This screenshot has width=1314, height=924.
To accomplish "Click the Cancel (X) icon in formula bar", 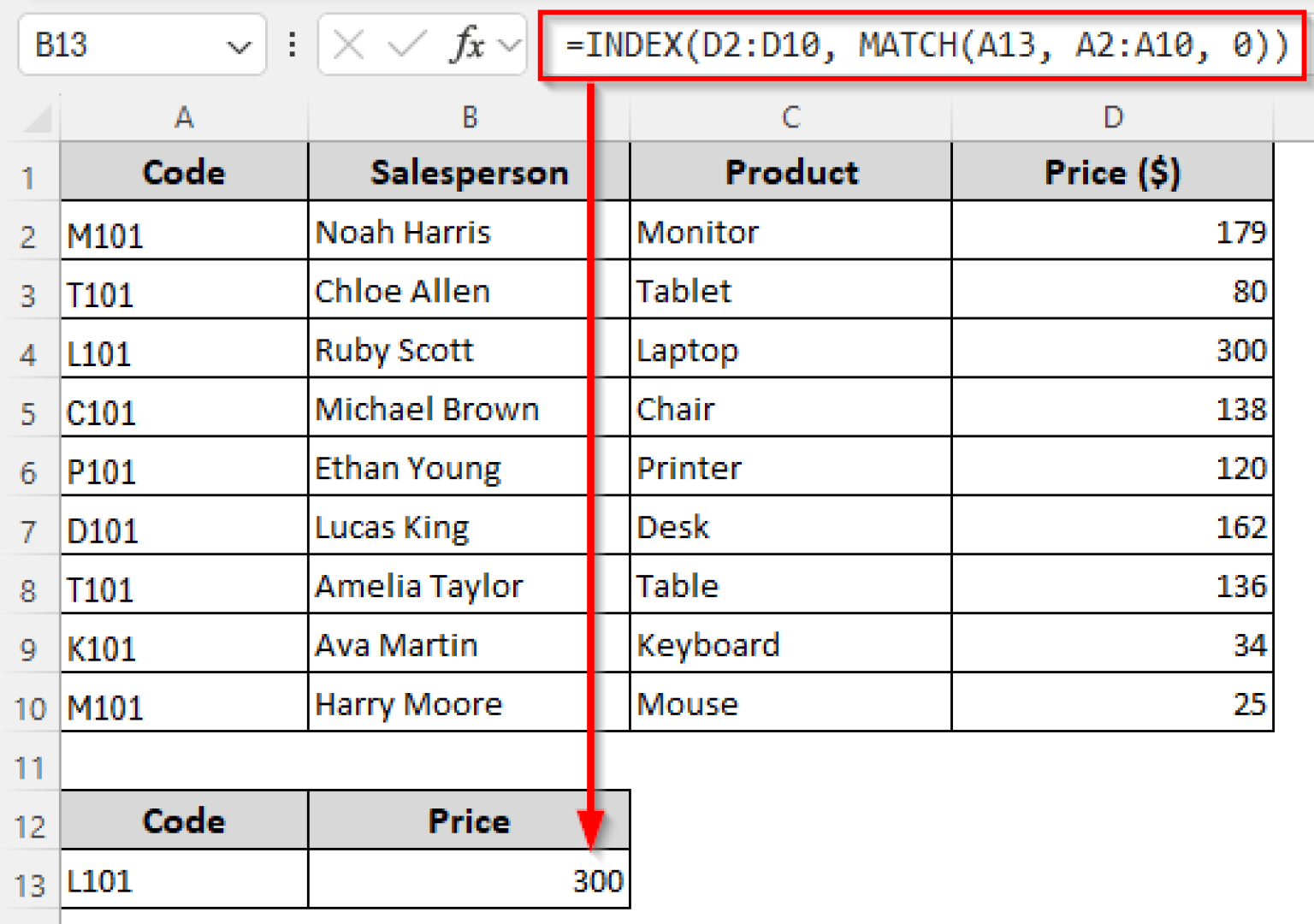I will (347, 45).
